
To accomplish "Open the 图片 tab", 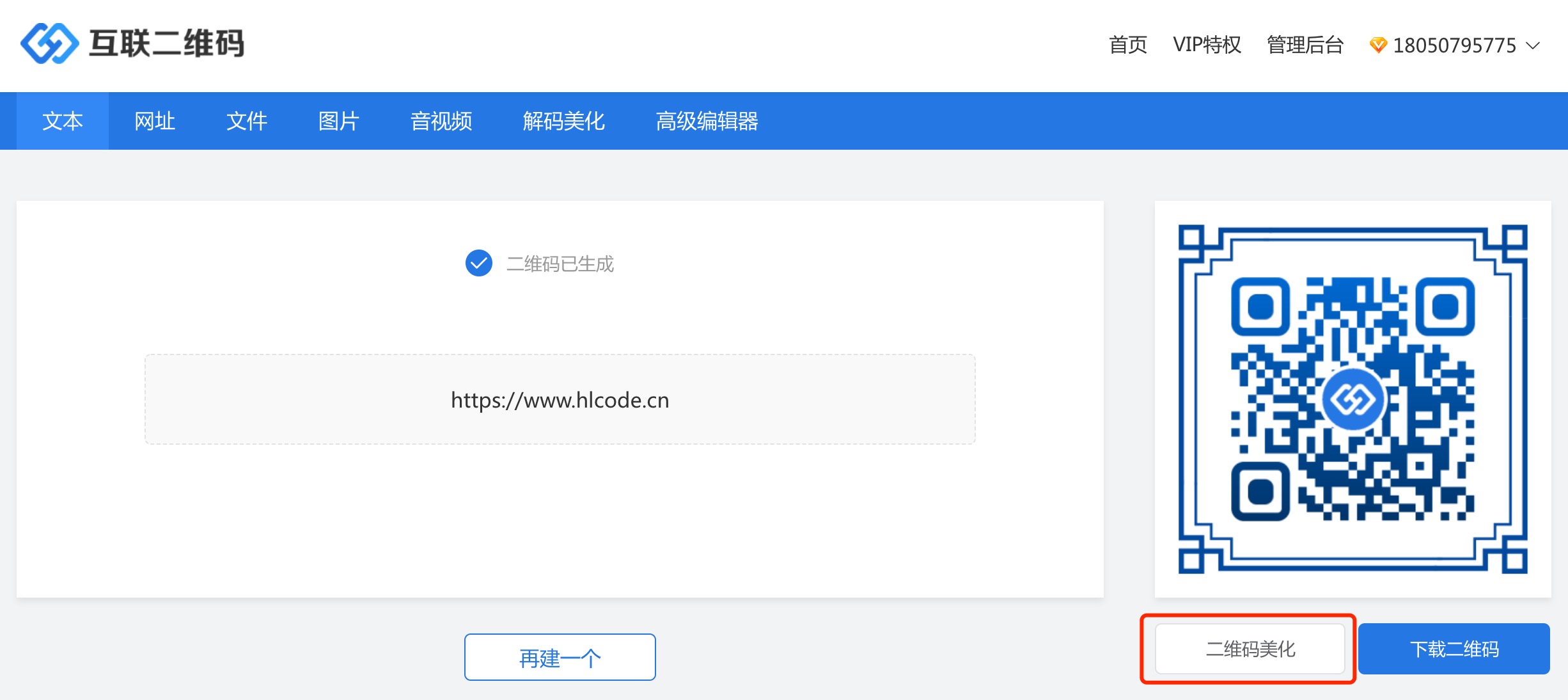I will click(x=339, y=121).
